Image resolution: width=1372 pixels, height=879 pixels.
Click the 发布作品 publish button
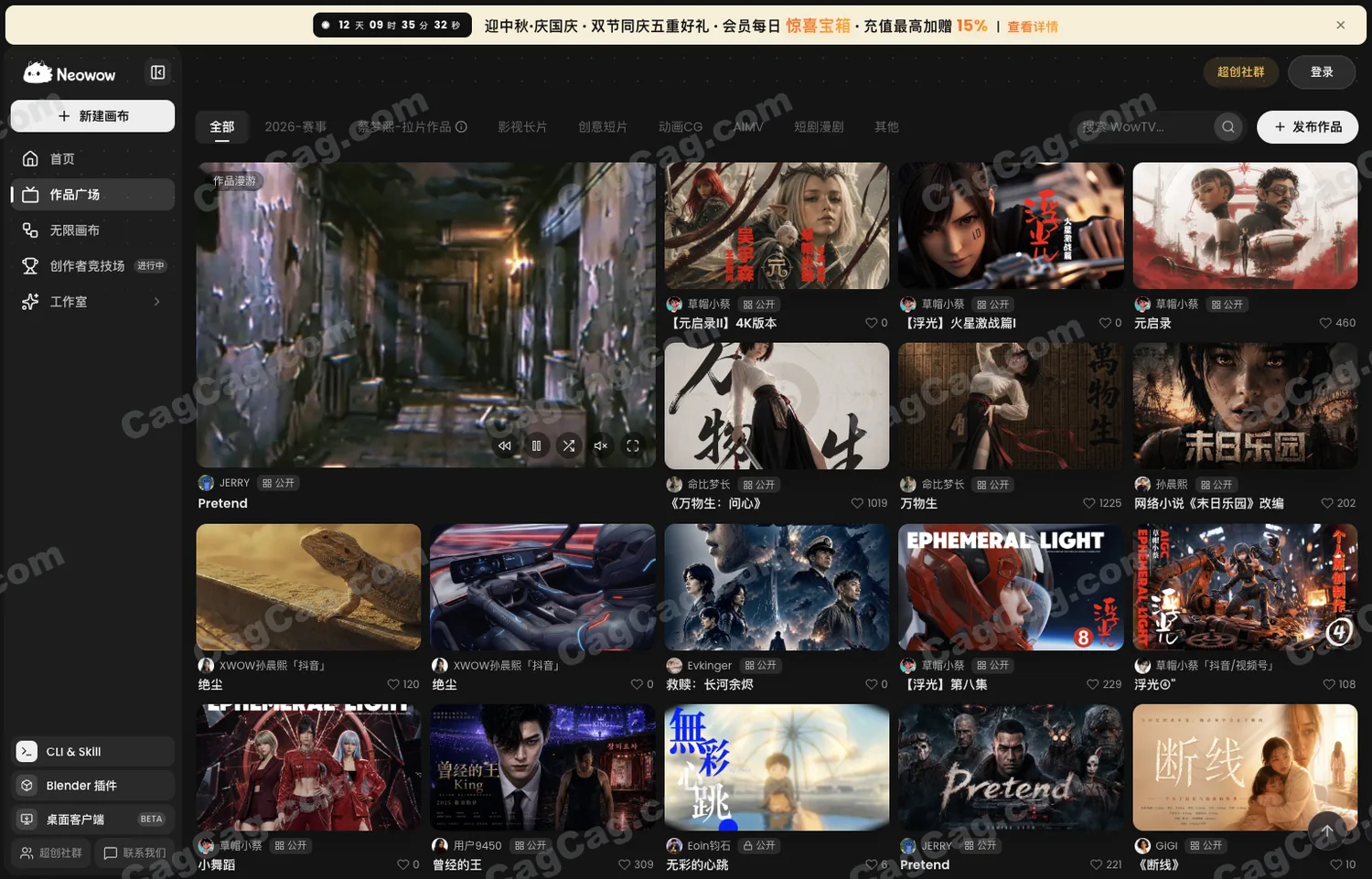coord(1307,127)
